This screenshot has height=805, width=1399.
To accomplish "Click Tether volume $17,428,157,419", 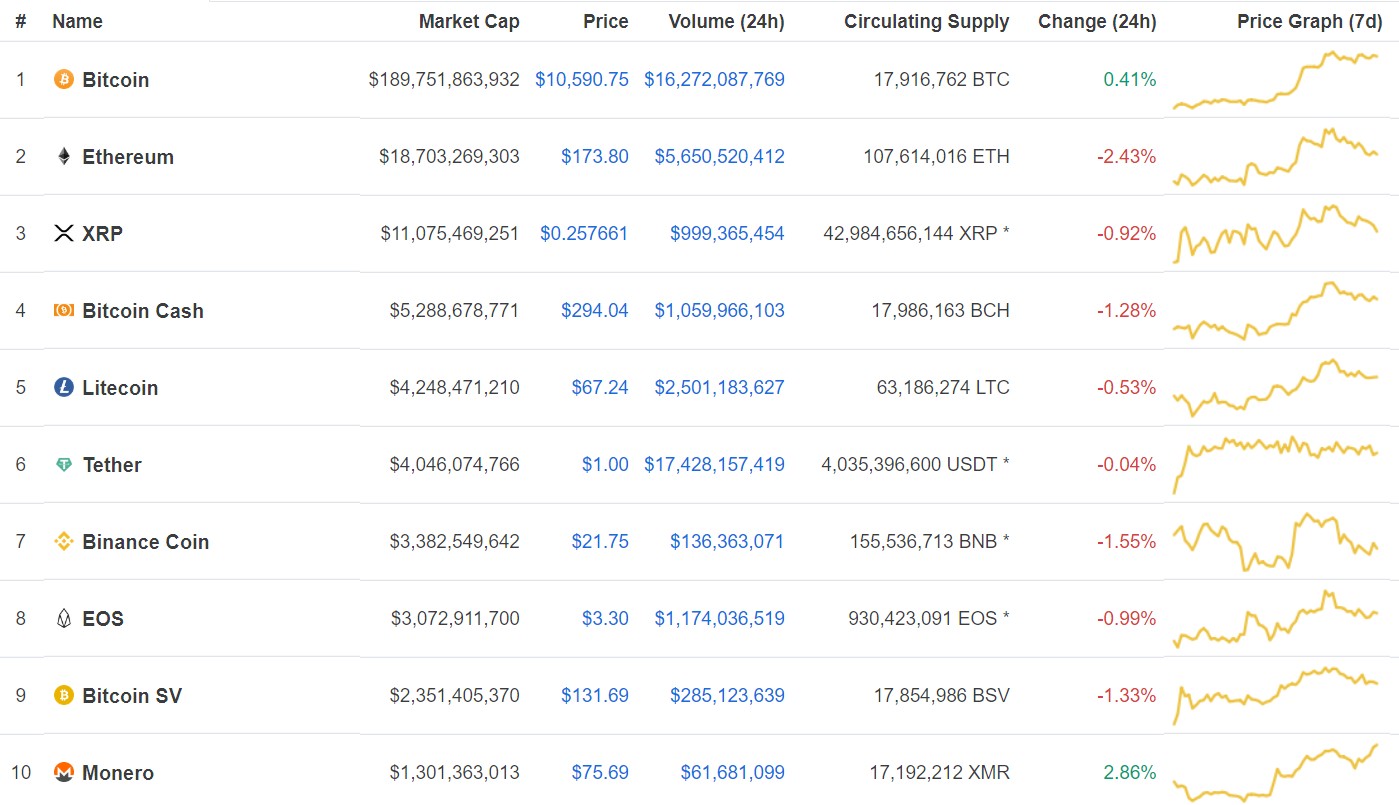I will (x=714, y=464).
